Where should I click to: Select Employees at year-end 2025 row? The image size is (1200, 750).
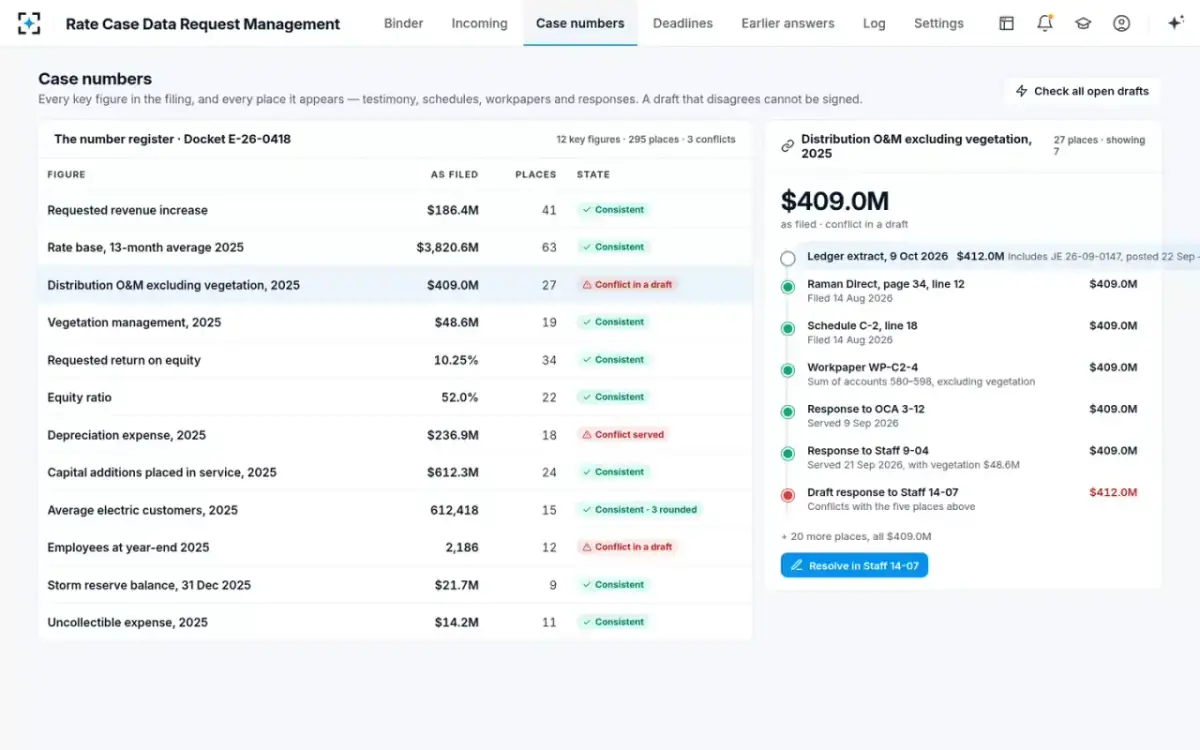(x=395, y=547)
